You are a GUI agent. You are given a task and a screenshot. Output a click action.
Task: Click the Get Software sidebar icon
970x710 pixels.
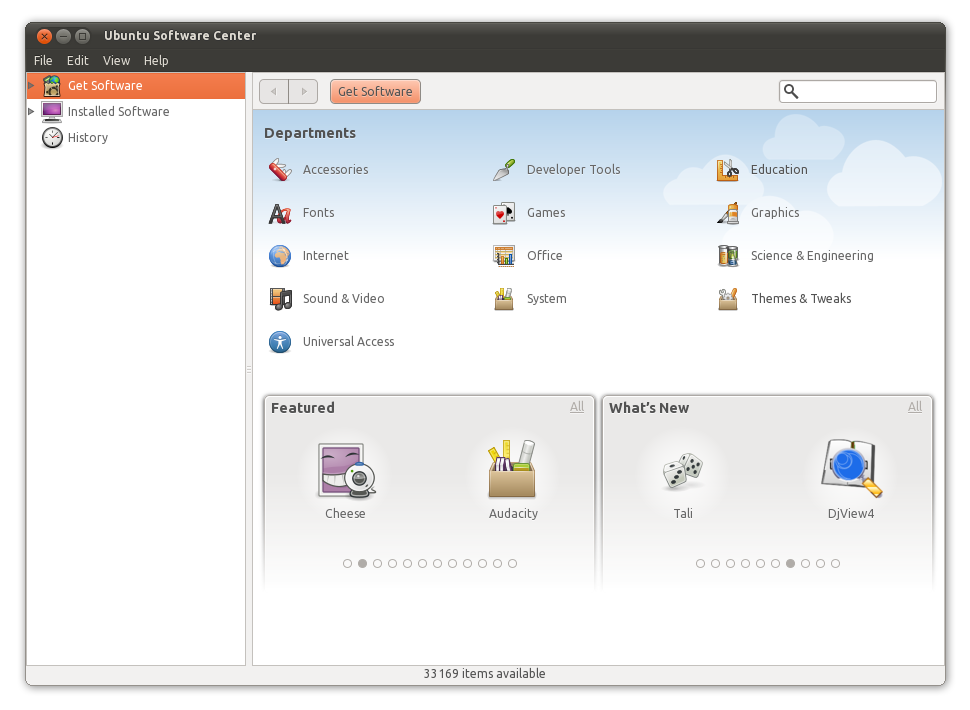(x=52, y=86)
